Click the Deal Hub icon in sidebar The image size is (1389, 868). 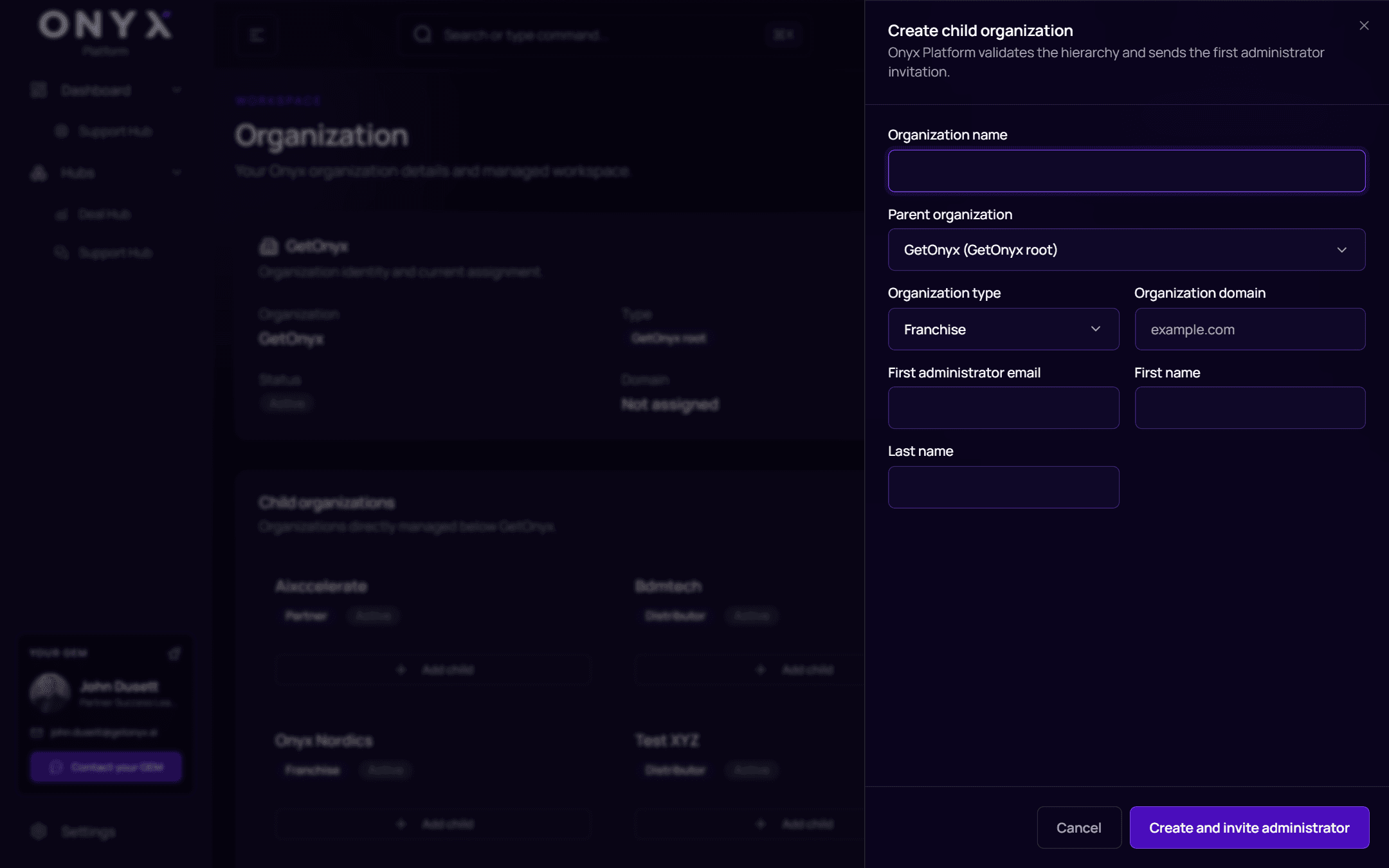point(62,214)
